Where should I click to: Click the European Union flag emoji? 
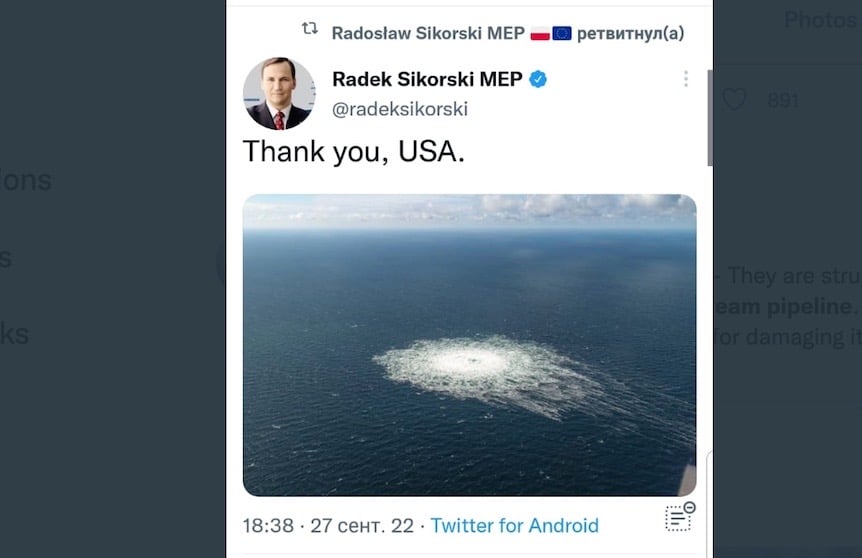562,33
